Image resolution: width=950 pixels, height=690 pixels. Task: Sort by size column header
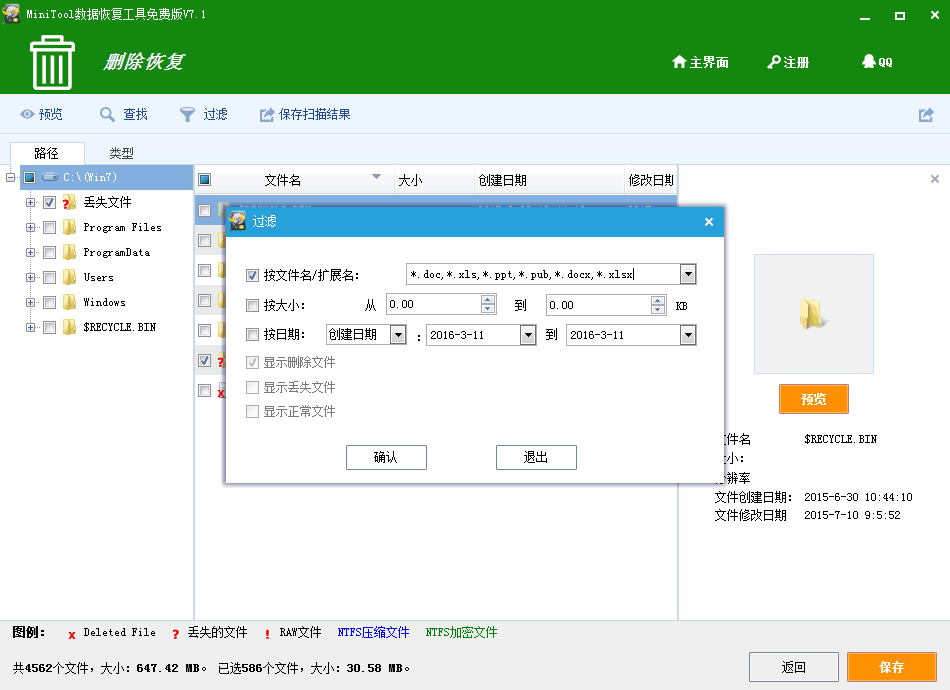pyautogui.click(x=434, y=180)
